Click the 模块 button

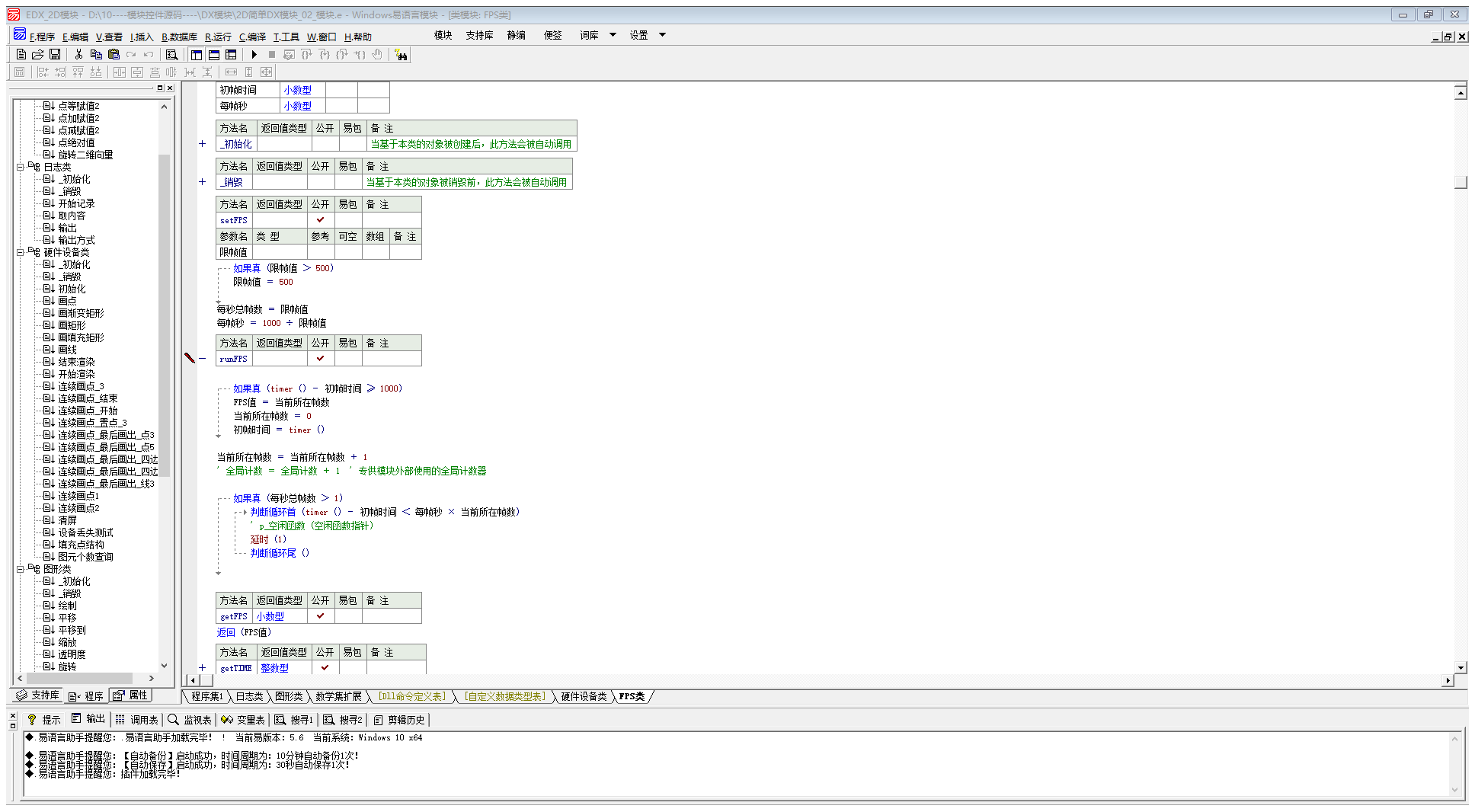tap(443, 35)
